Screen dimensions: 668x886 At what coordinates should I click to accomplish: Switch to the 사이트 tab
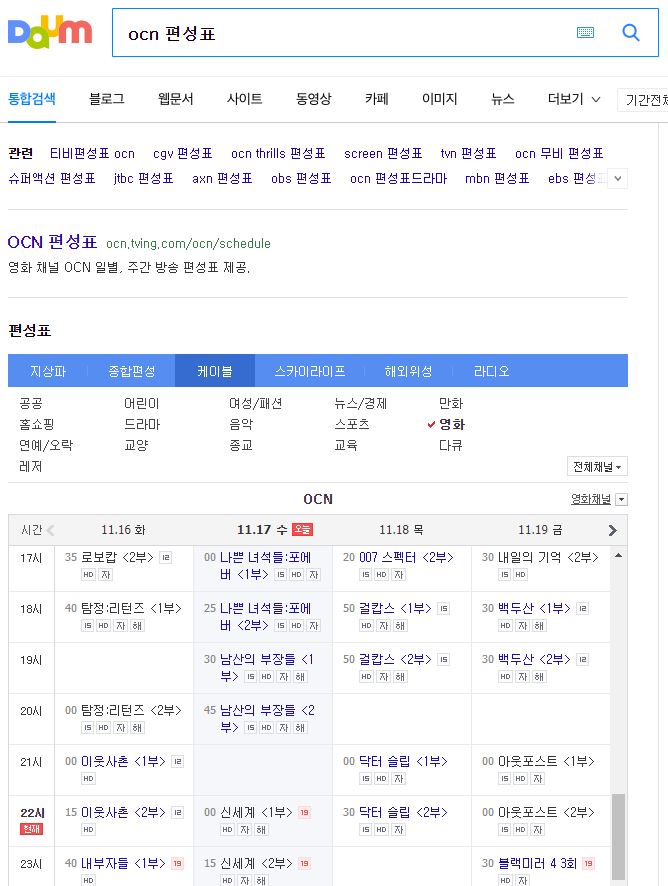(x=244, y=99)
